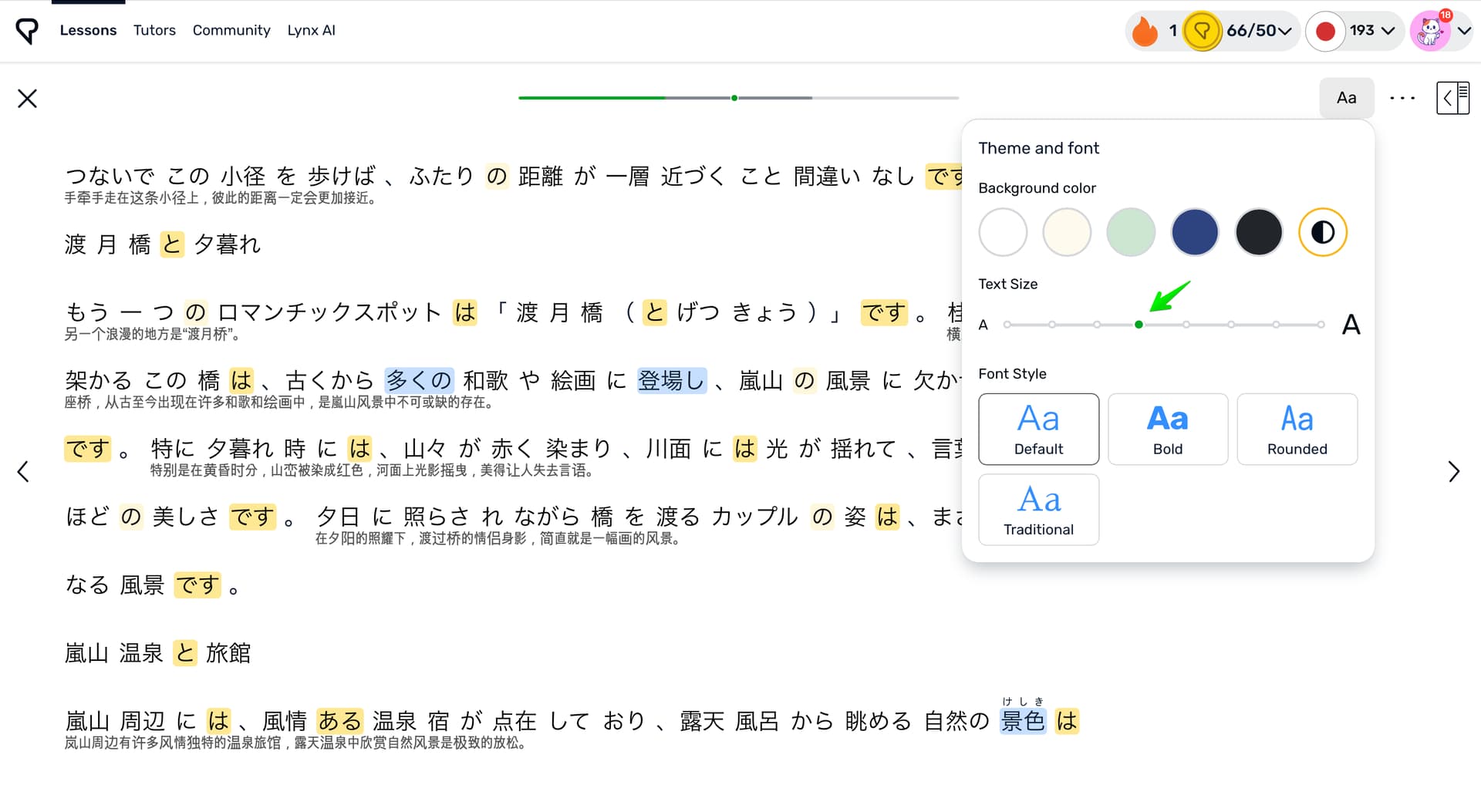Select the Default font style
This screenshot has height=812, width=1481.
point(1038,429)
